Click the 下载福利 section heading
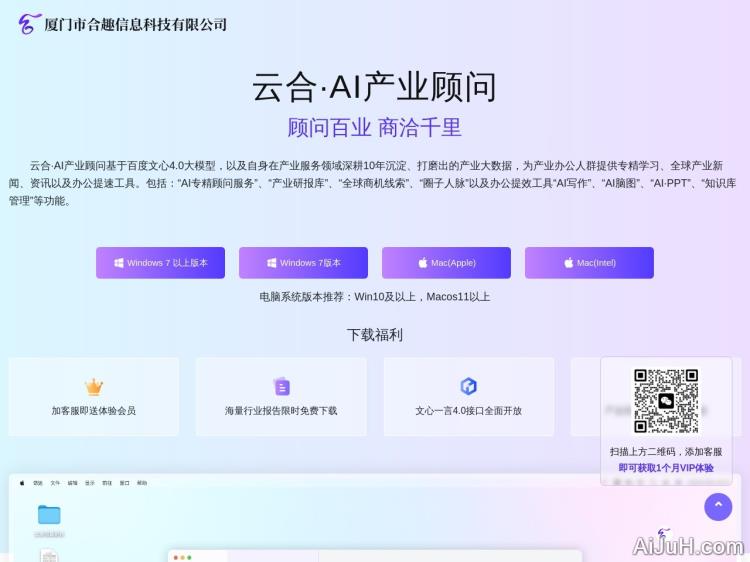Screen dimensions: 750x562 pyautogui.click(x=375, y=335)
